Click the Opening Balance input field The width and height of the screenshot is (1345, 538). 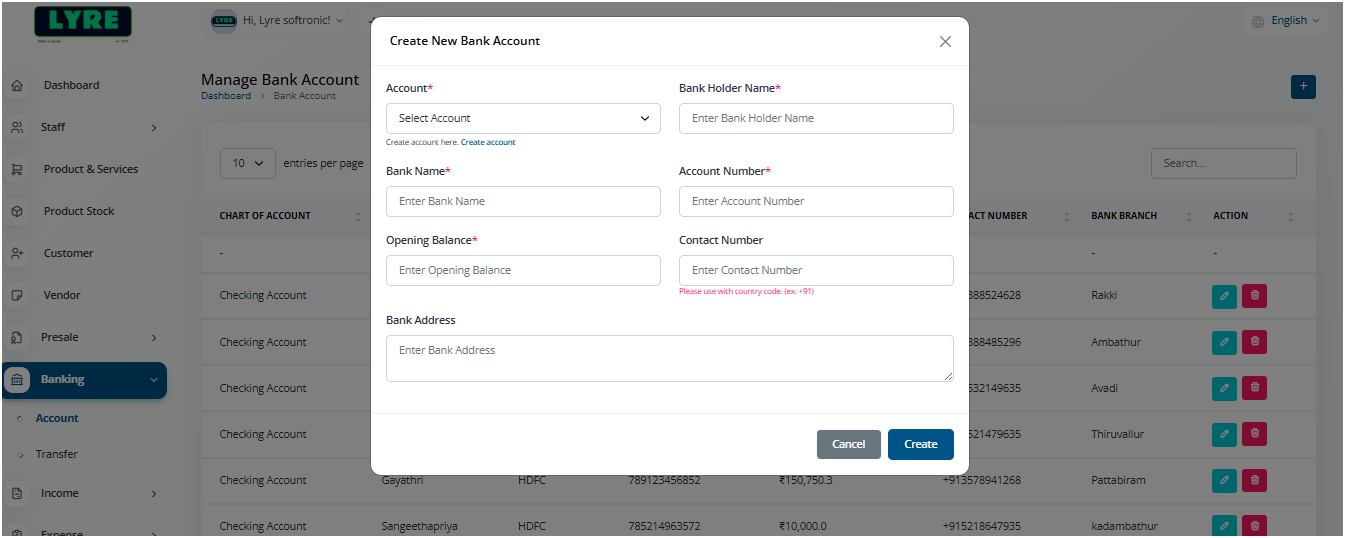(523, 270)
